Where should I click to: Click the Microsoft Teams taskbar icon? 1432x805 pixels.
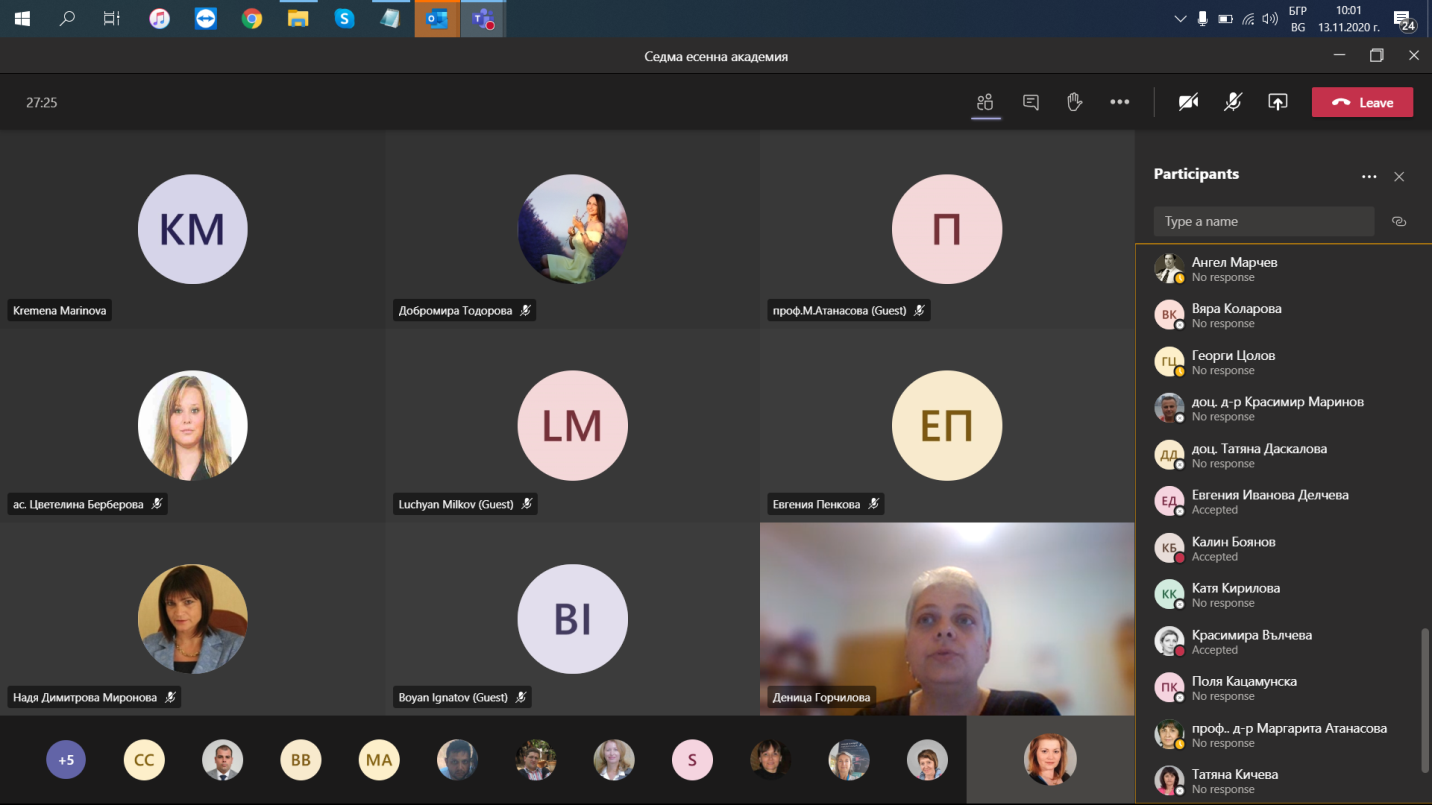pos(483,18)
